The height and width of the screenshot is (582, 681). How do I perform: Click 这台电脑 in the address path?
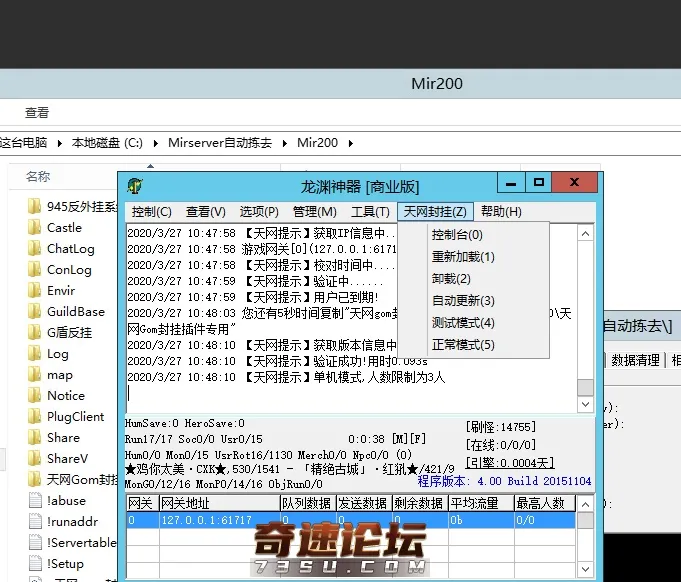23,143
